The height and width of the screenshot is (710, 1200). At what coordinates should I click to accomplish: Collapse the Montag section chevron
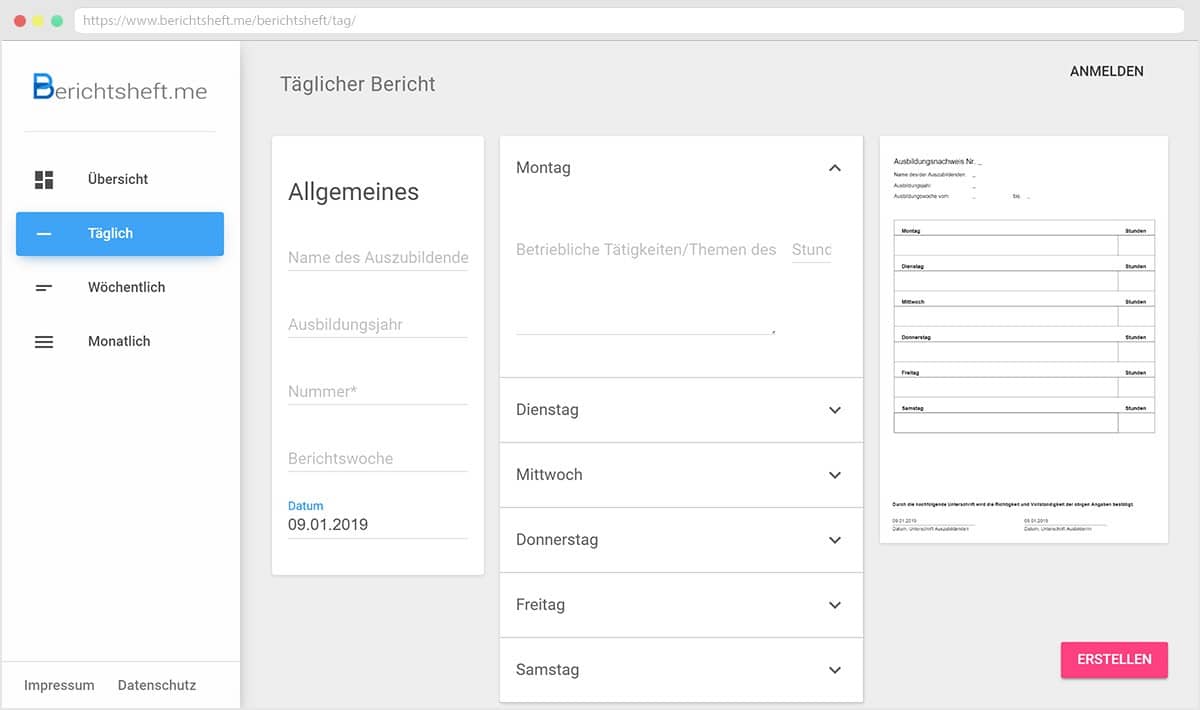coord(835,168)
